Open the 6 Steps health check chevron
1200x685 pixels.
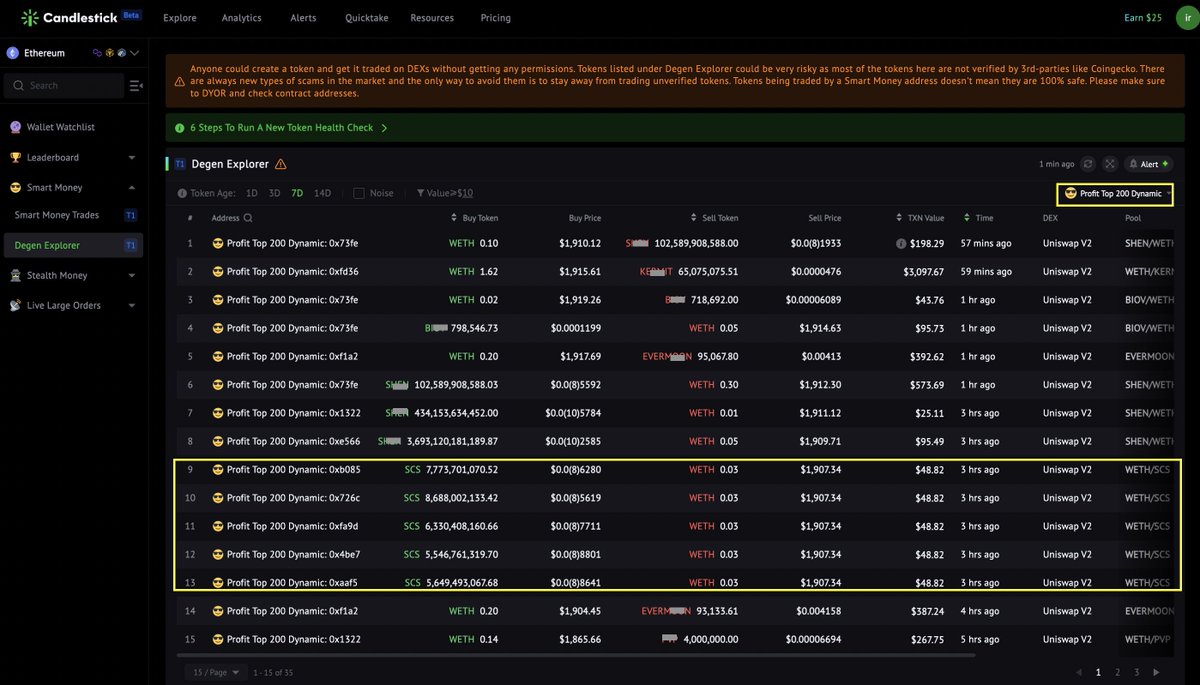point(385,128)
